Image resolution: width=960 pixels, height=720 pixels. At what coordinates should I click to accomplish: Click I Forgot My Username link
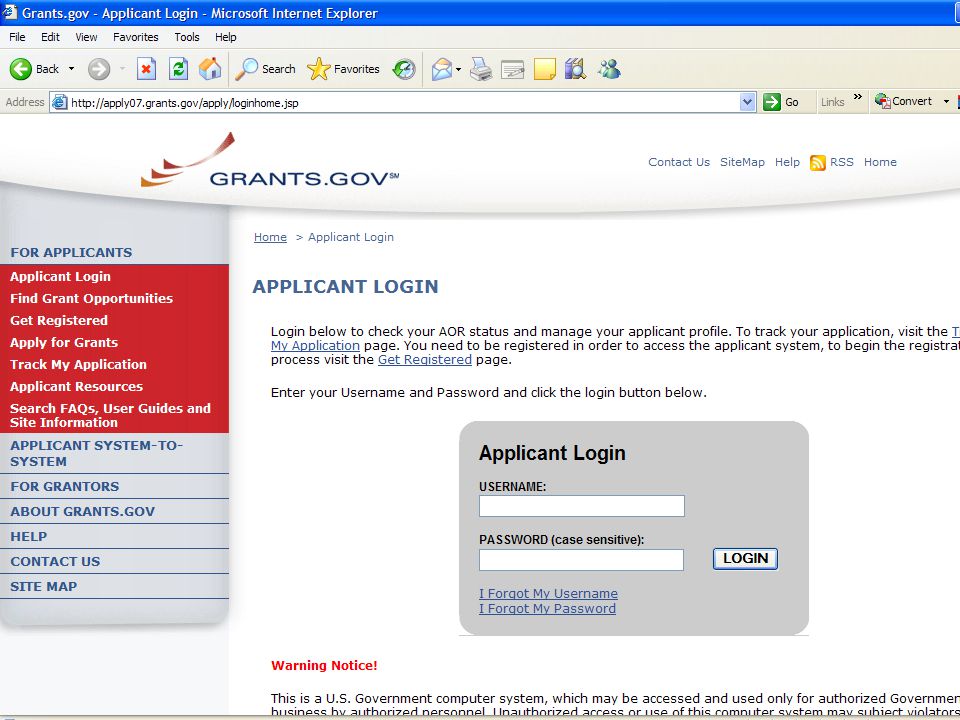coord(549,594)
